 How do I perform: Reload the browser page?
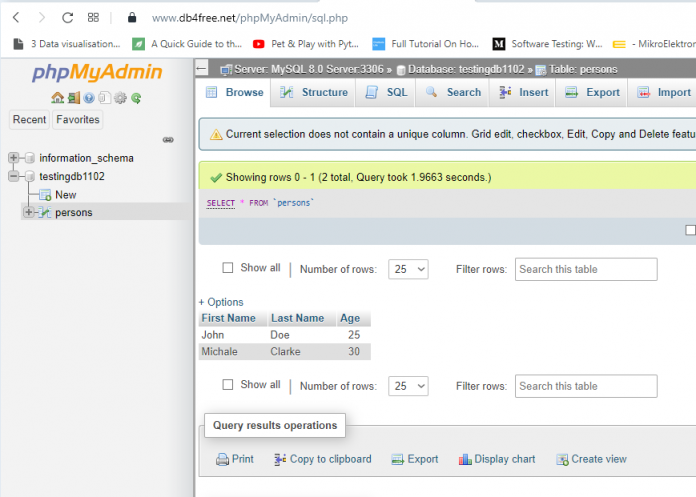coord(67,18)
